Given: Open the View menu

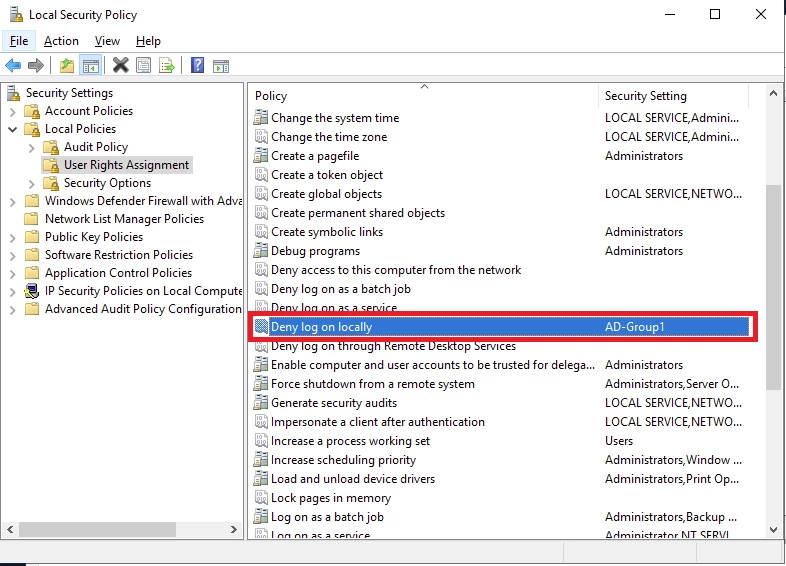Looking at the screenshot, I should click(x=107, y=41).
